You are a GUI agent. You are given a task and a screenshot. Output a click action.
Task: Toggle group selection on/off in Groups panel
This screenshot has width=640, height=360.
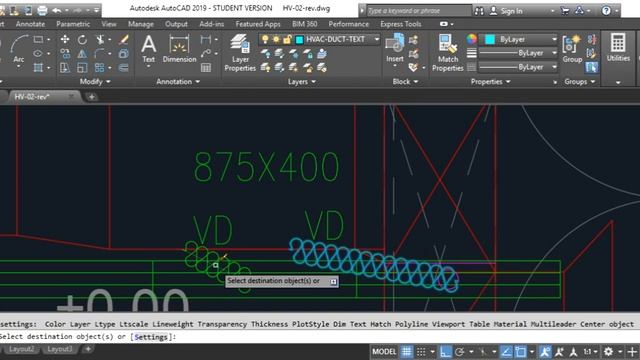[x=591, y=67]
